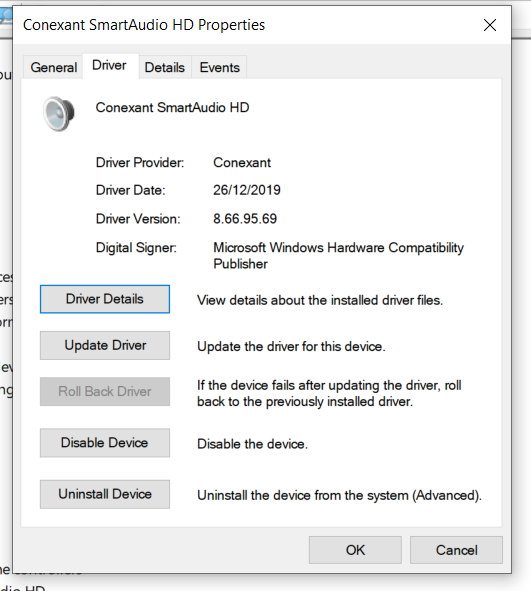Cancel the properties dialog

[x=456, y=550]
